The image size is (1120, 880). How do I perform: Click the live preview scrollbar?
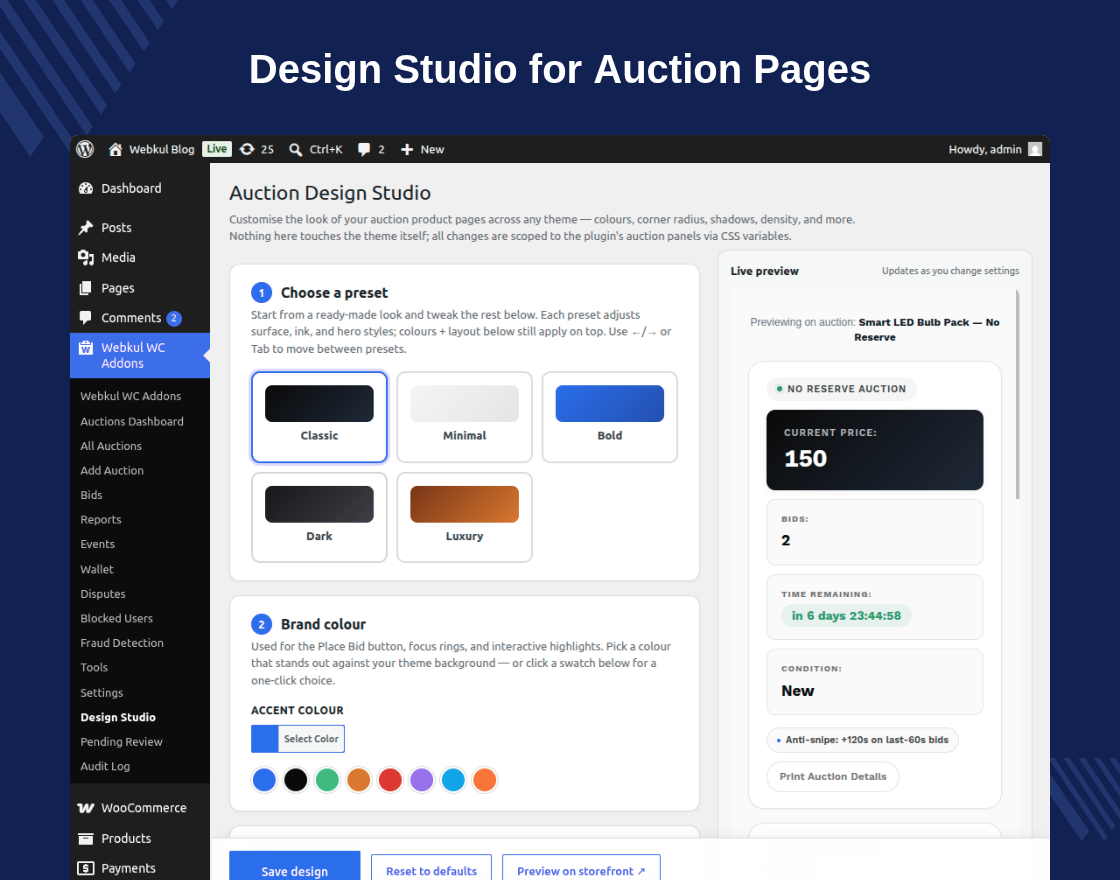pyautogui.click(x=1017, y=394)
